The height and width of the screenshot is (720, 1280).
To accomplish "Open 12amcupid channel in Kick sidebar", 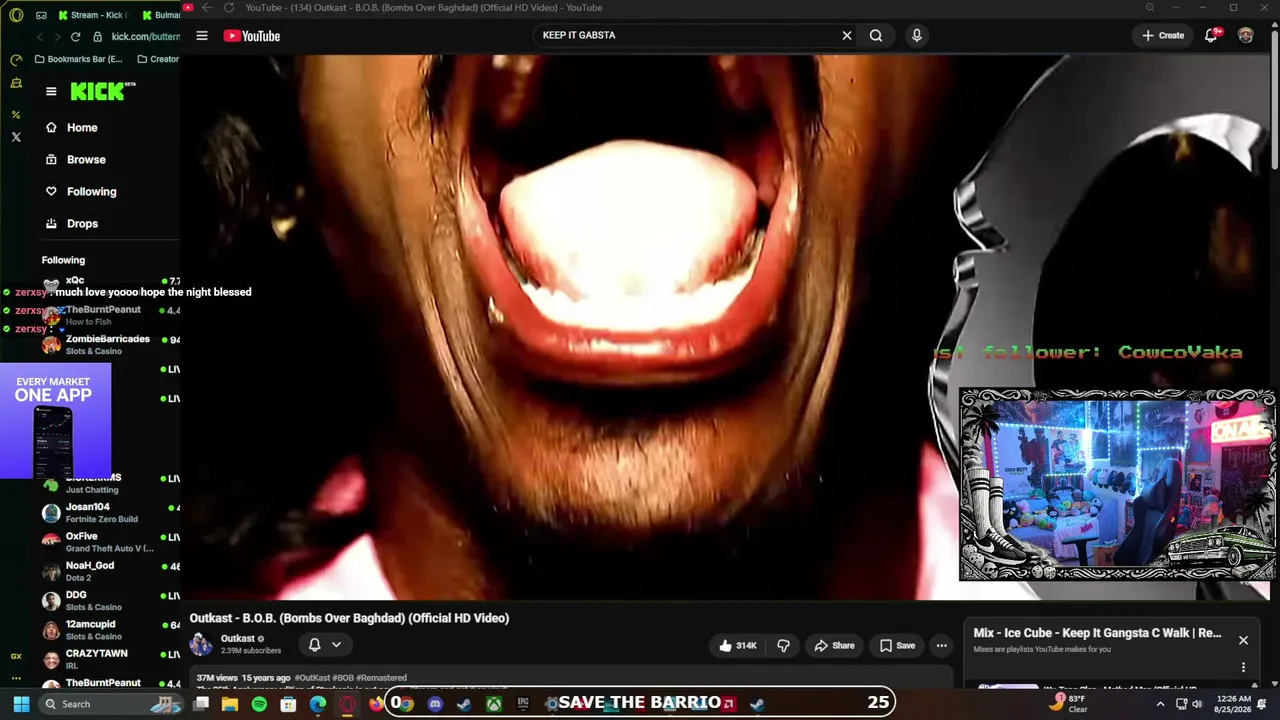I will click(110, 630).
